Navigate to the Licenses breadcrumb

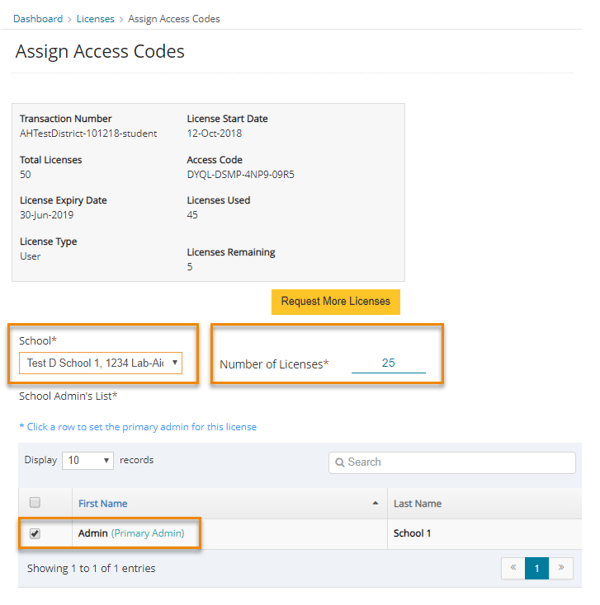tap(95, 19)
